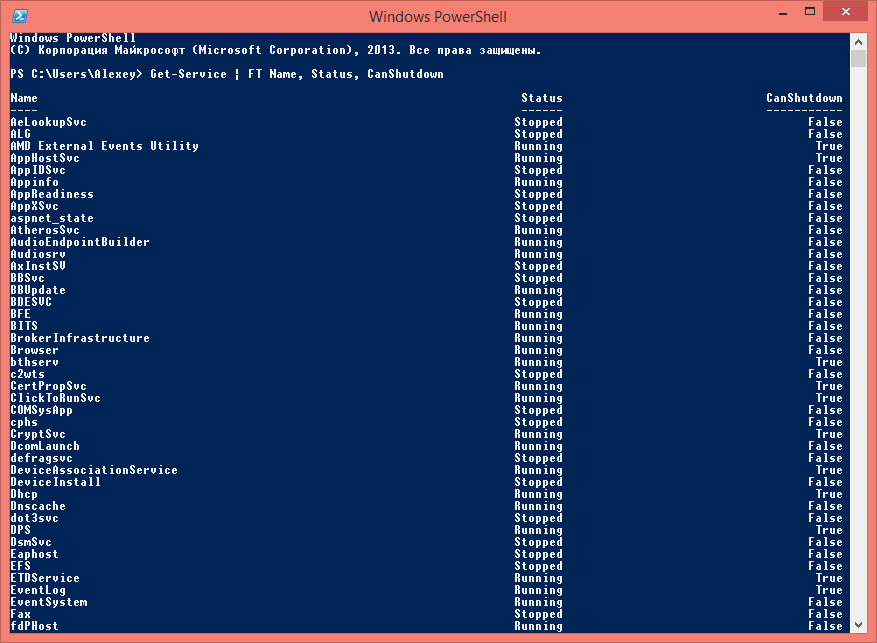Click the Running status of bthserv
877x643 pixels.
[x=539, y=362]
